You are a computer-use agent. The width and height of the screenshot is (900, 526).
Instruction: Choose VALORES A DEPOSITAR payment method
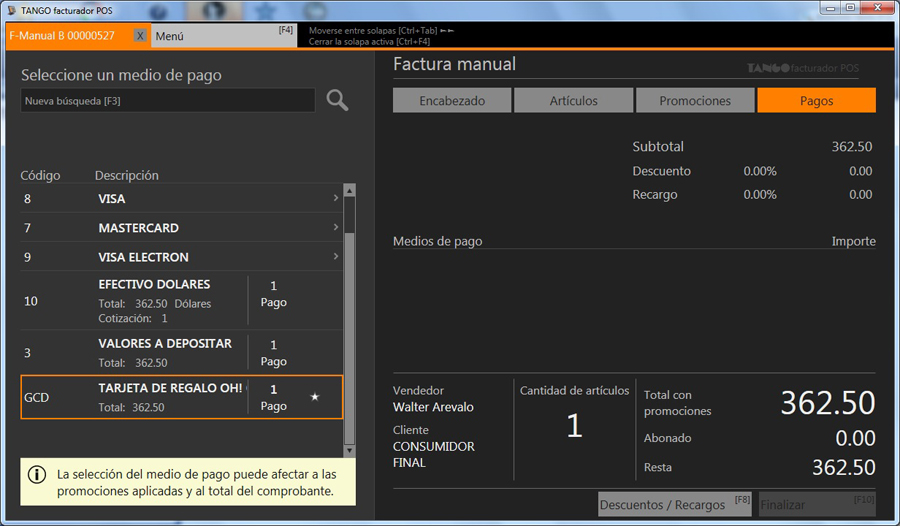181,352
